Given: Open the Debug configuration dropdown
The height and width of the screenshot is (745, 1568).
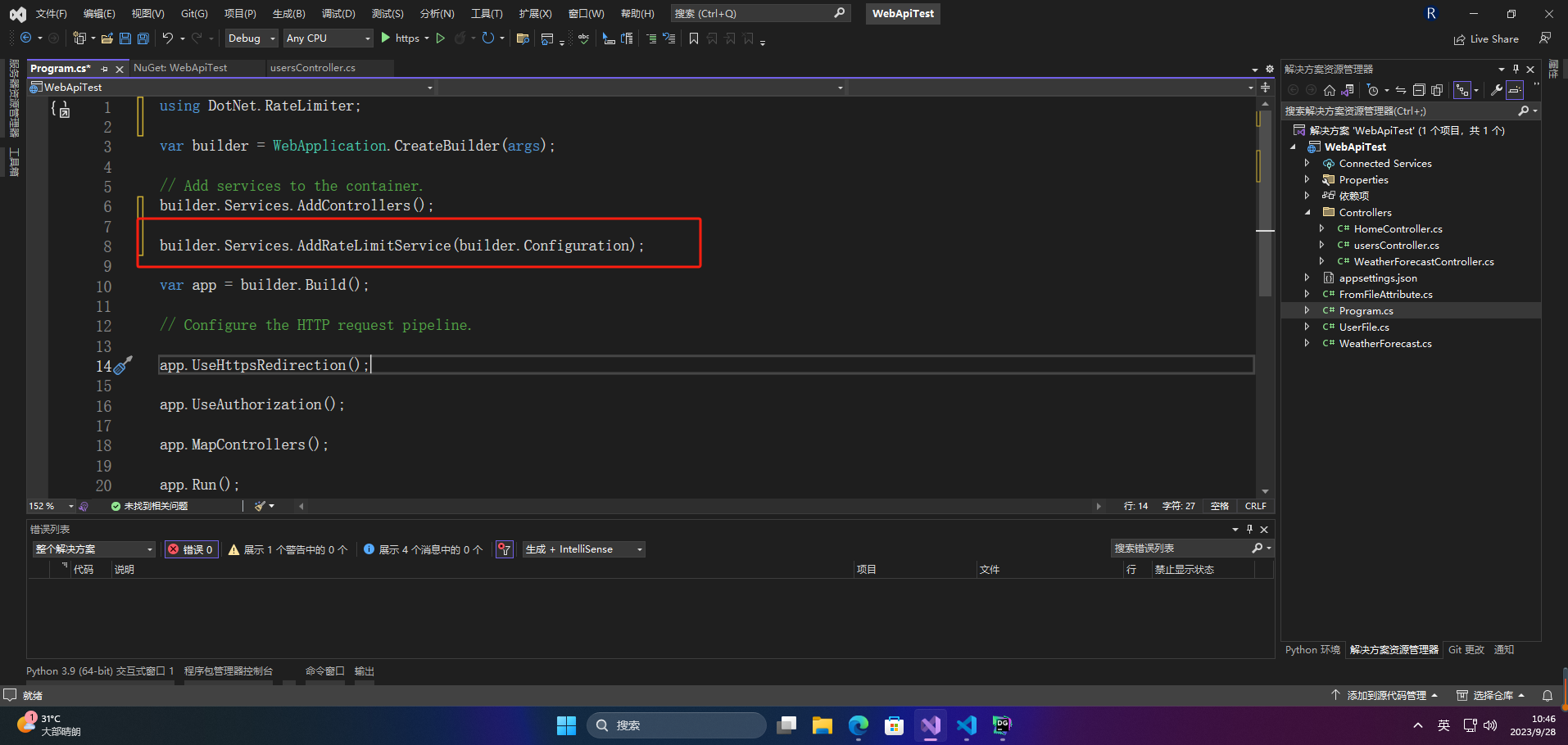Looking at the screenshot, I should (252, 38).
